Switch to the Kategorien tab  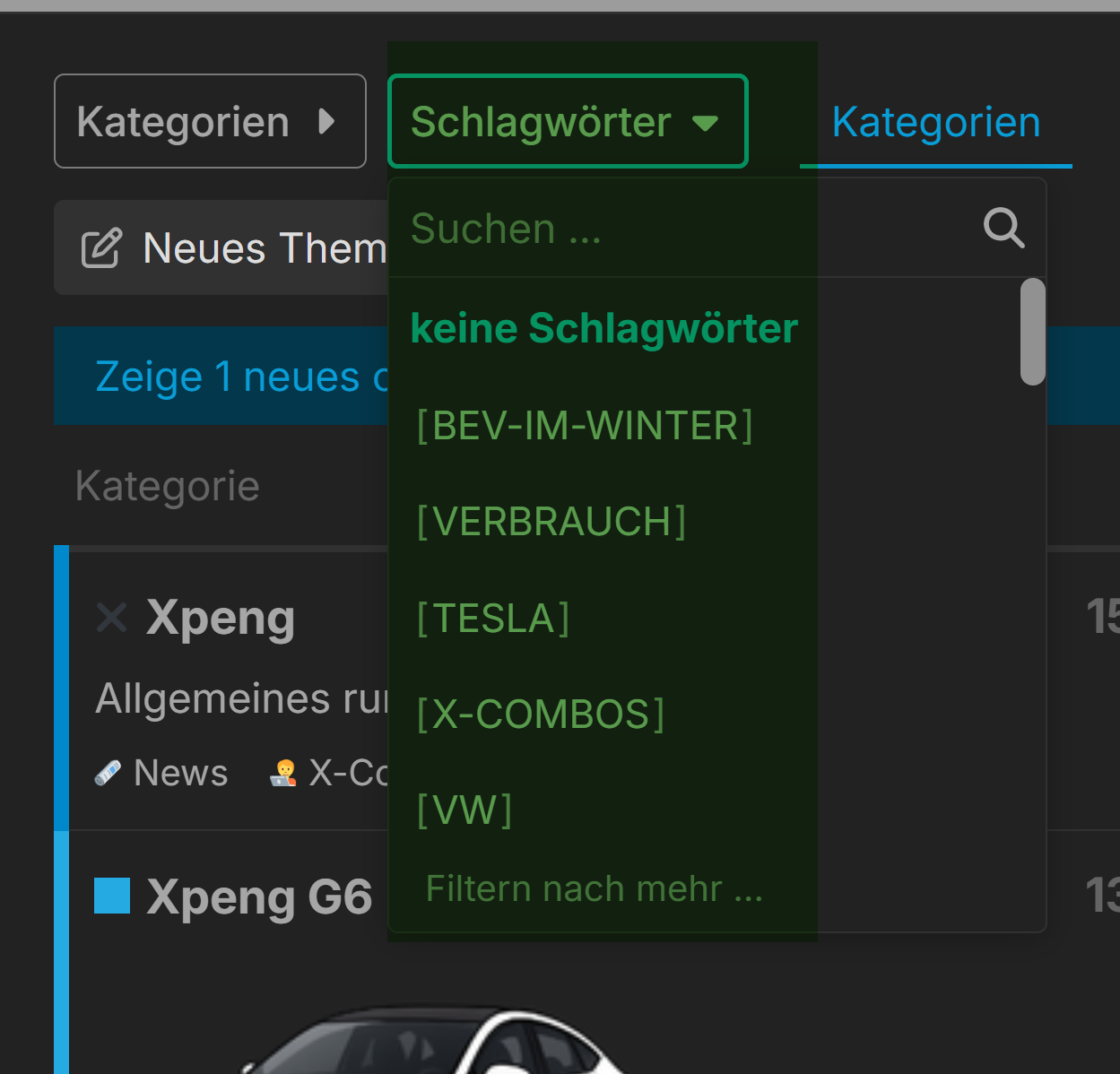tap(935, 123)
